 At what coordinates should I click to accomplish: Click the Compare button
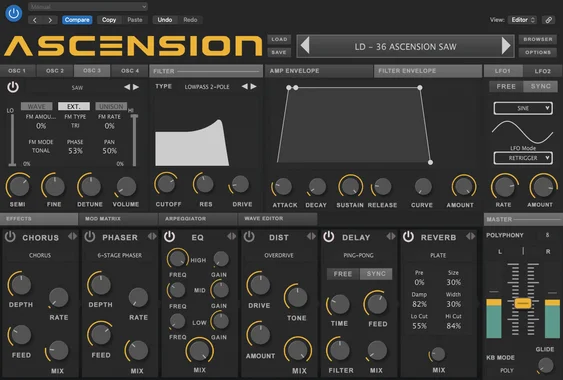[77, 20]
